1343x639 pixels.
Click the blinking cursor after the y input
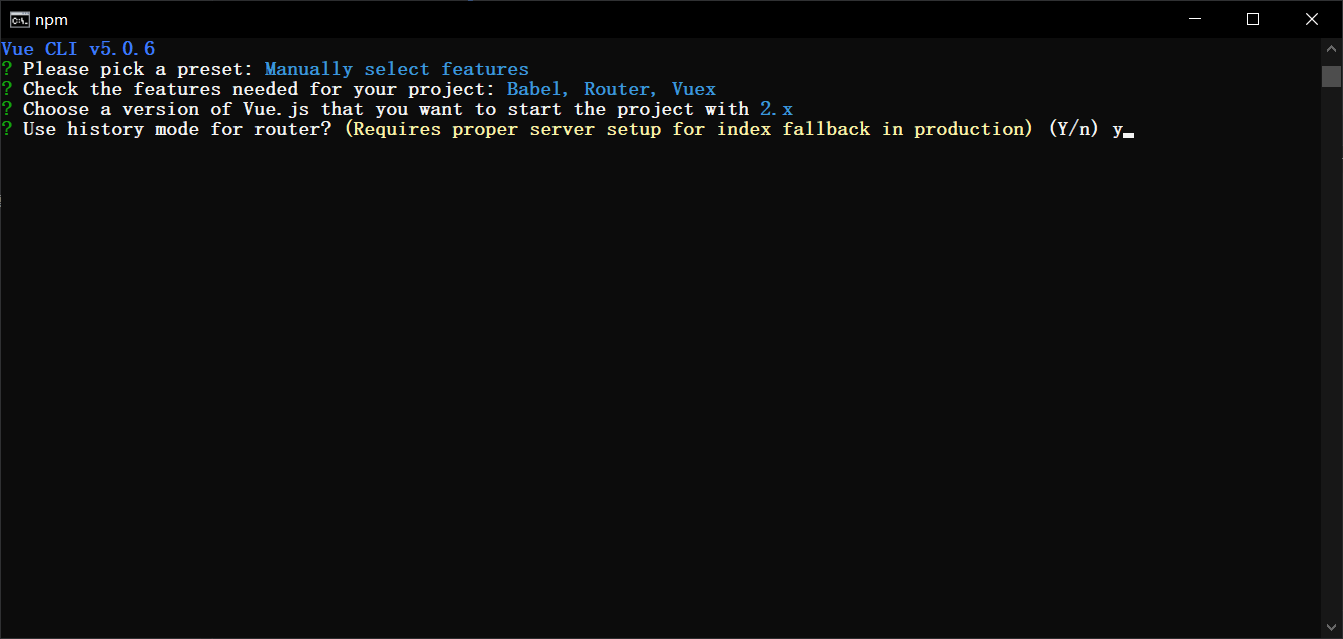click(1130, 132)
